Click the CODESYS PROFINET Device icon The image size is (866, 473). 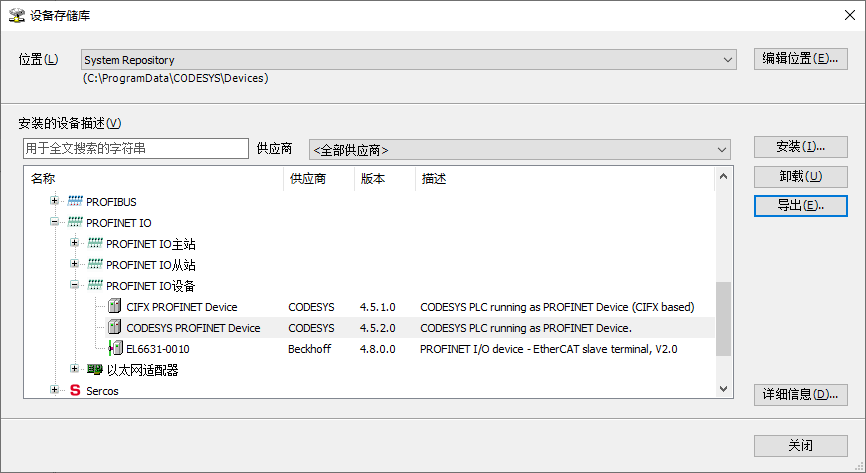114,327
